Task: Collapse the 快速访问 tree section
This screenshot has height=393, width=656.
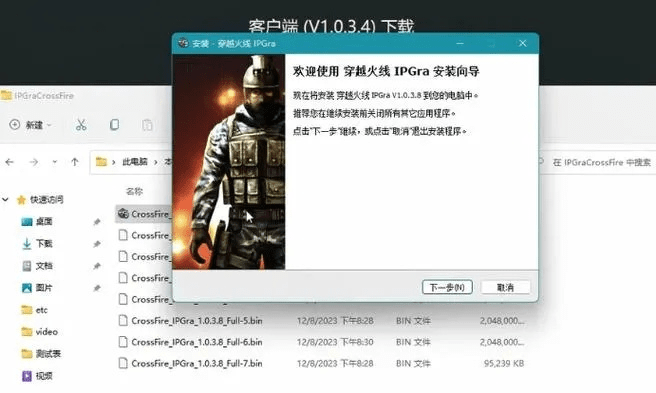Action: click(5, 200)
